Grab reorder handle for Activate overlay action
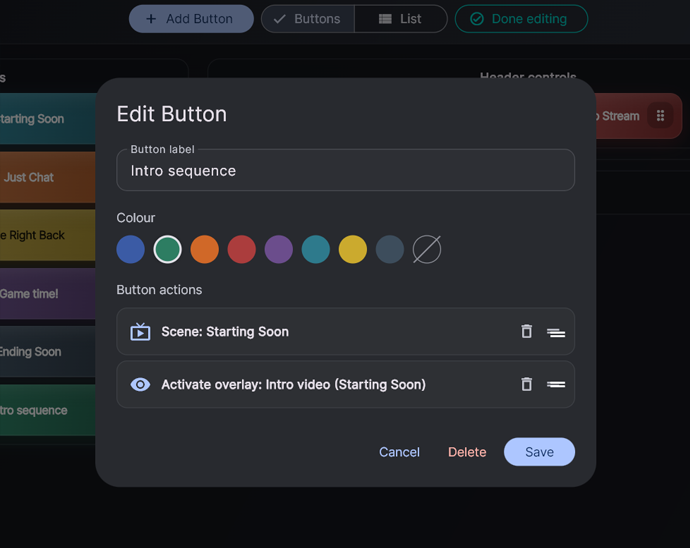This screenshot has width=690, height=548. [x=556, y=385]
